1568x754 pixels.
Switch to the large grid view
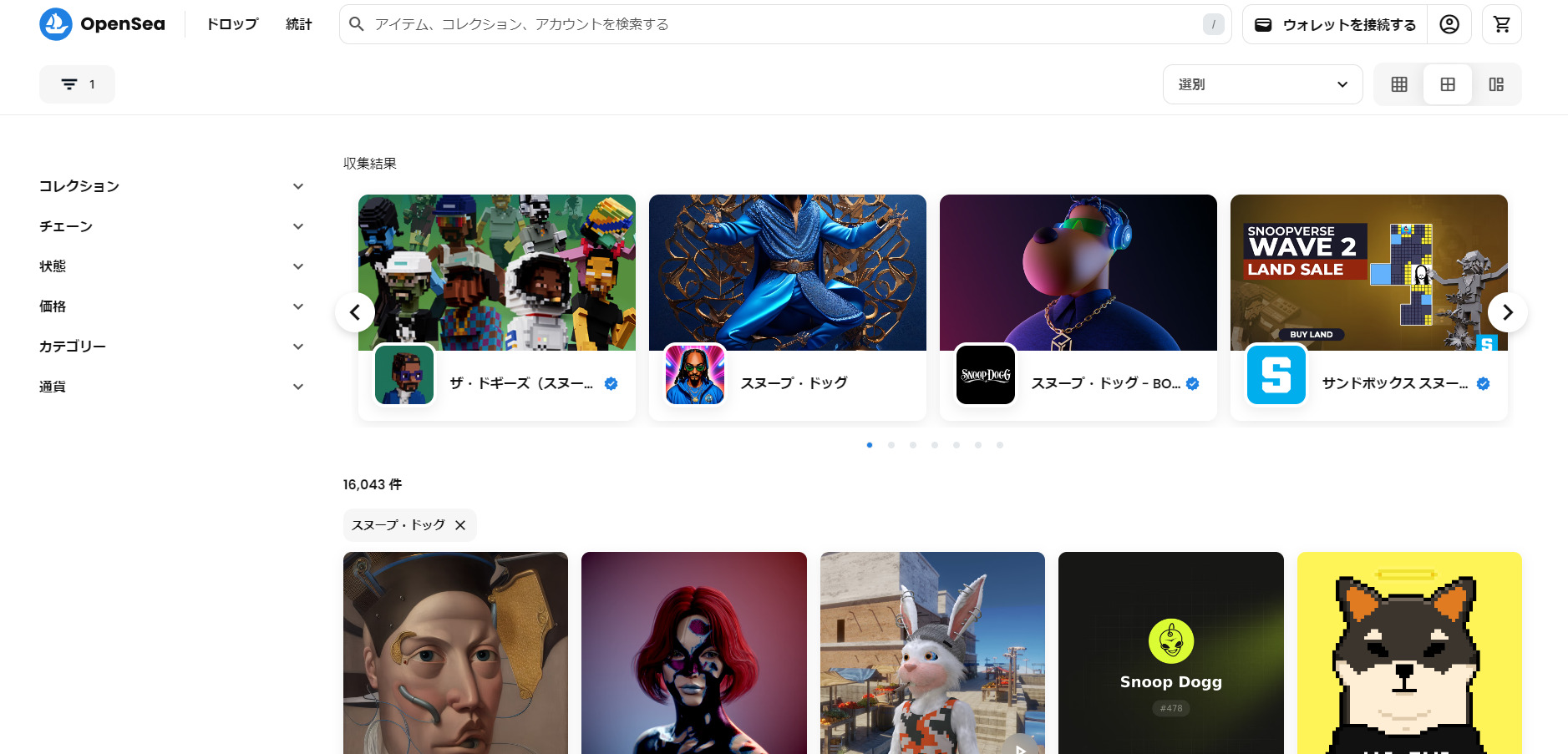click(1448, 84)
